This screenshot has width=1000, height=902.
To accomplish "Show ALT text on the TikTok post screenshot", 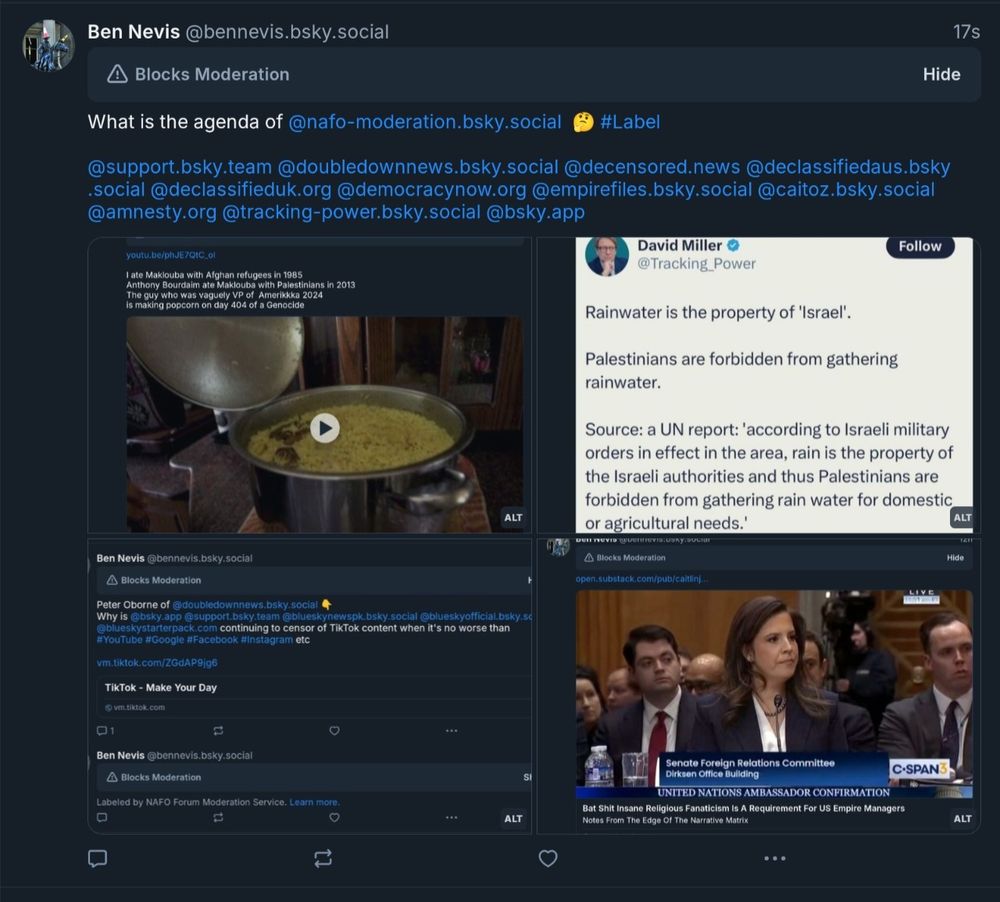I will pos(513,818).
